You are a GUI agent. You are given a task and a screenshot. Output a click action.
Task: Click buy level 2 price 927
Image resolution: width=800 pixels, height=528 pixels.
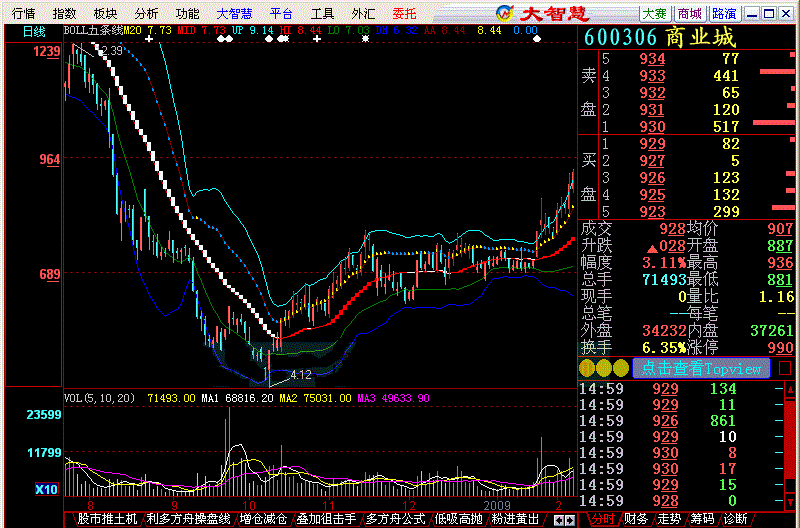pos(652,161)
